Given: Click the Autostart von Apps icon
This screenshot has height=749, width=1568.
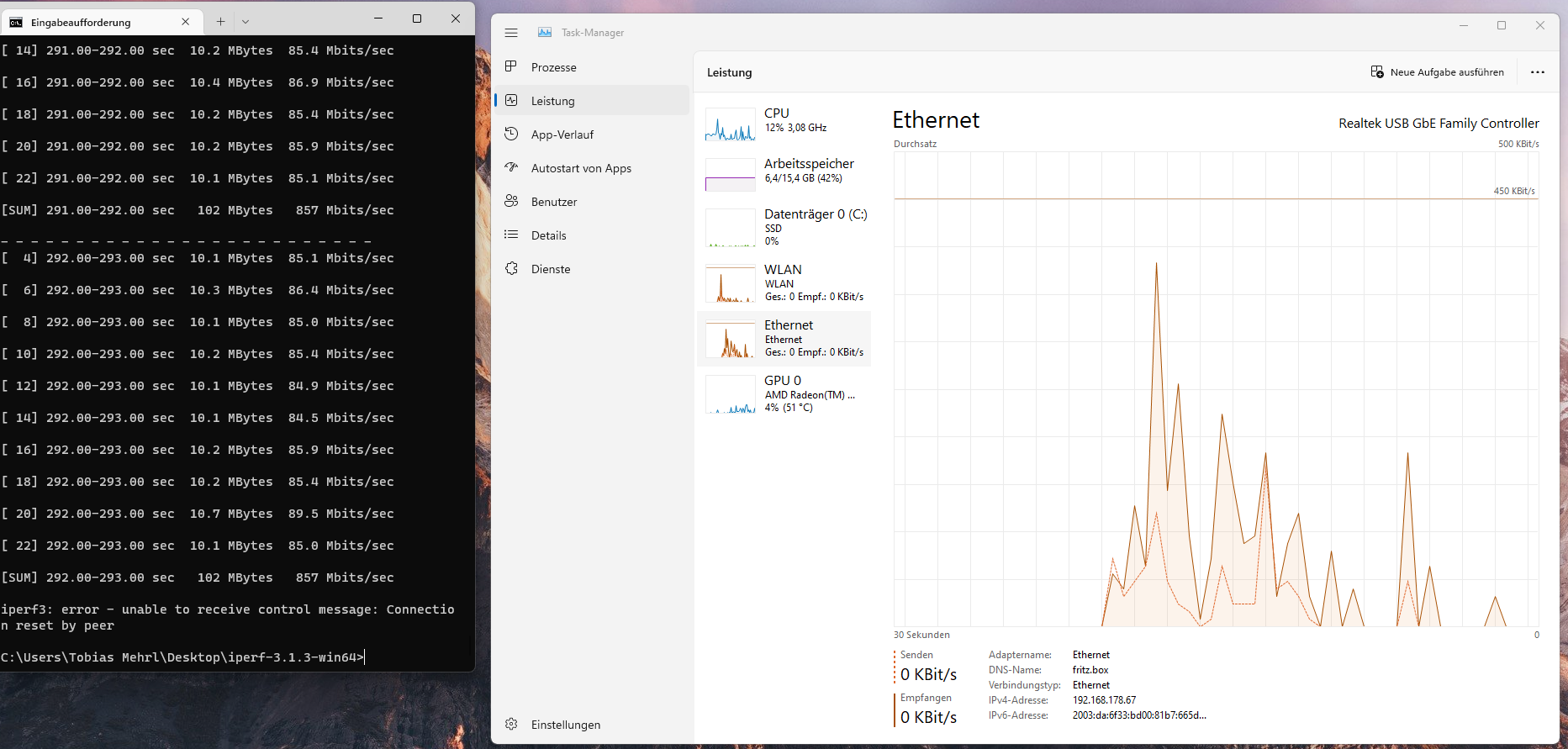Looking at the screenshot, I should coord(511,167).
